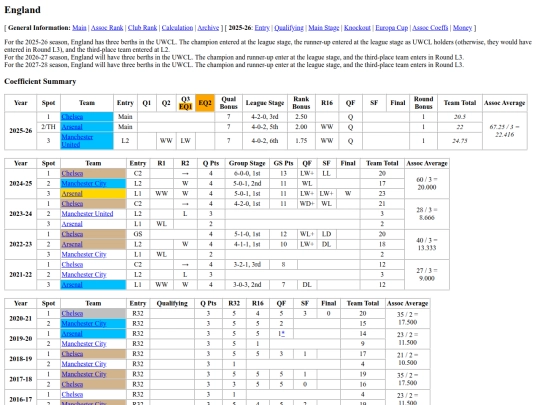Open Arsenal in the 2023-24 rows

pos(72,224)
